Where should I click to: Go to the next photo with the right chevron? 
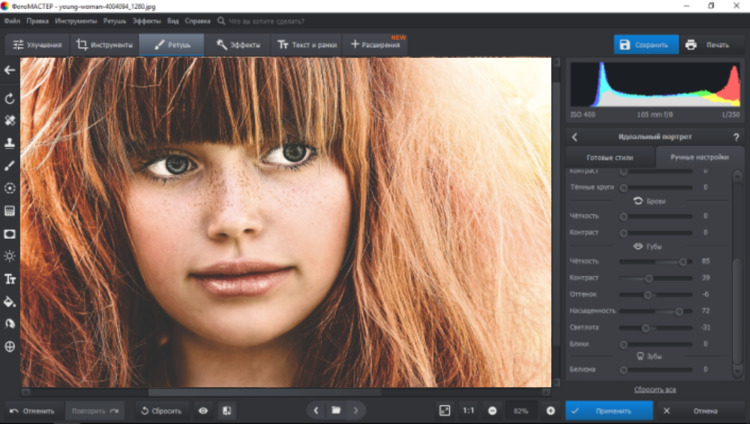[x=356, y=410]
